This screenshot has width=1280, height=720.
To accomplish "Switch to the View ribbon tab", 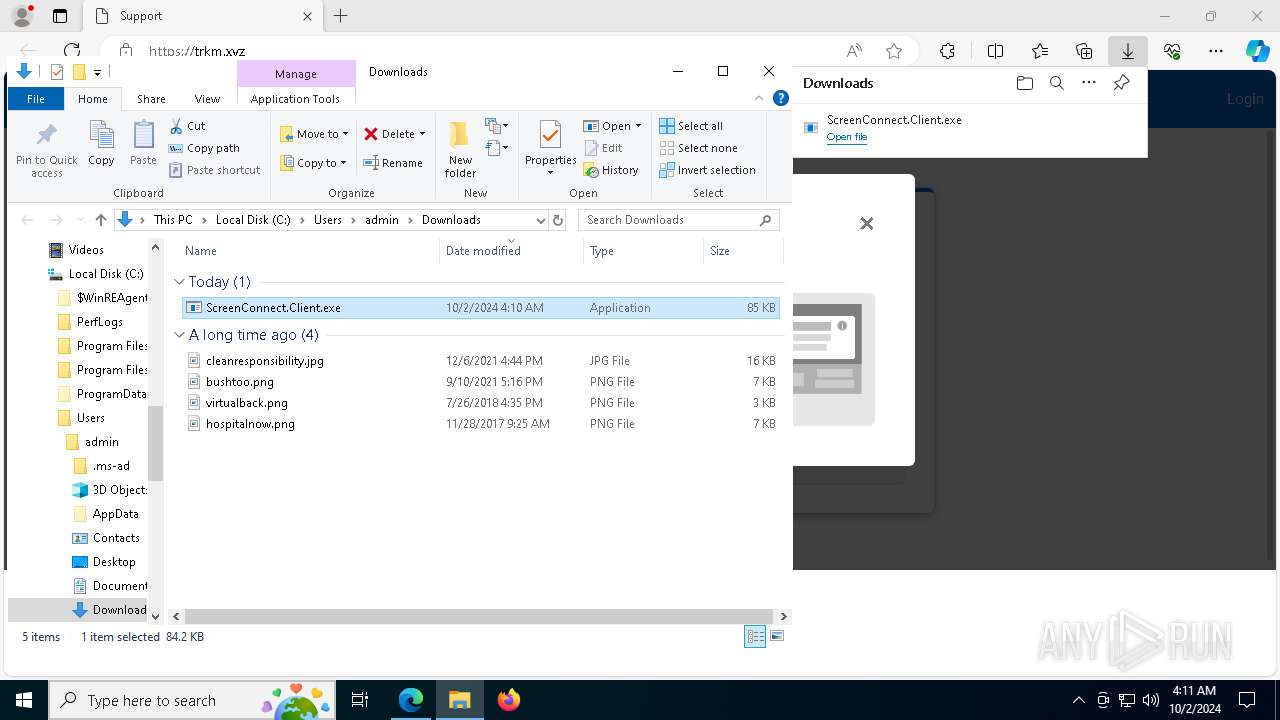I will [x=207, y=99].
